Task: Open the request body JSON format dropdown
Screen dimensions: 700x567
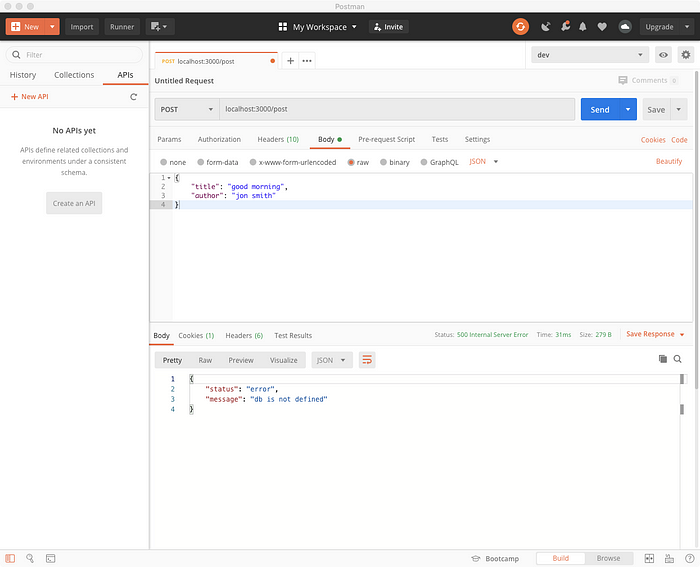Action: click(x=483, y=162)
